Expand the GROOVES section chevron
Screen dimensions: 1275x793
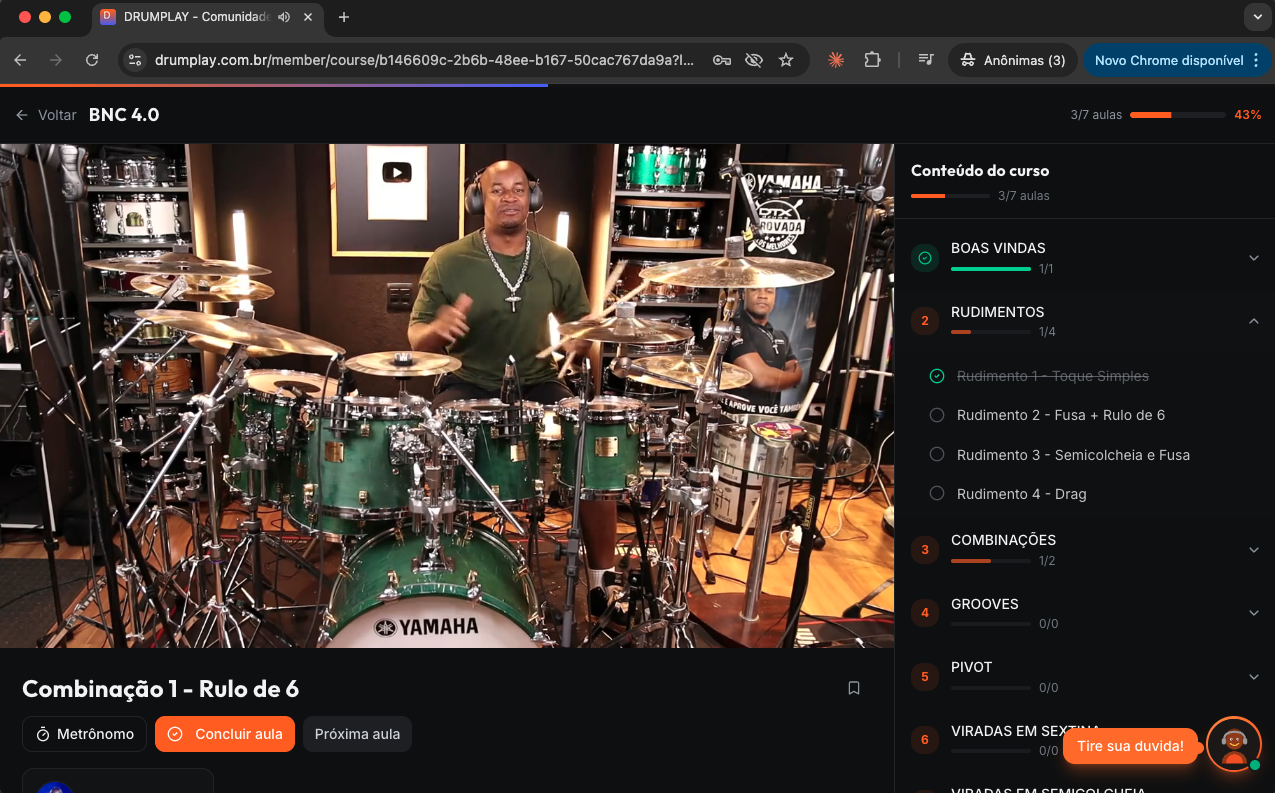point(1254,613)
